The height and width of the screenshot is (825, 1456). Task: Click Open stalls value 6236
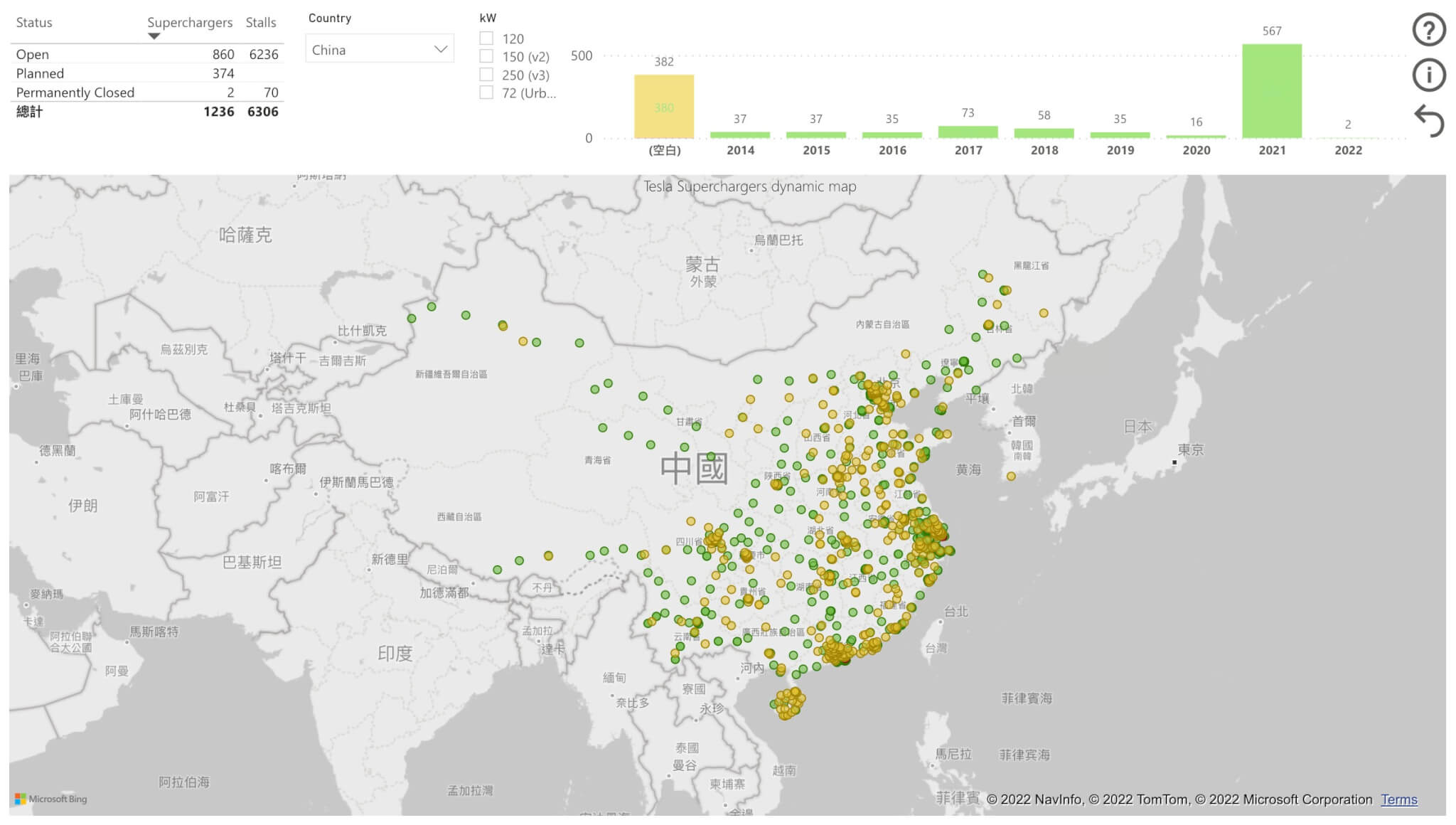point(264,54)
